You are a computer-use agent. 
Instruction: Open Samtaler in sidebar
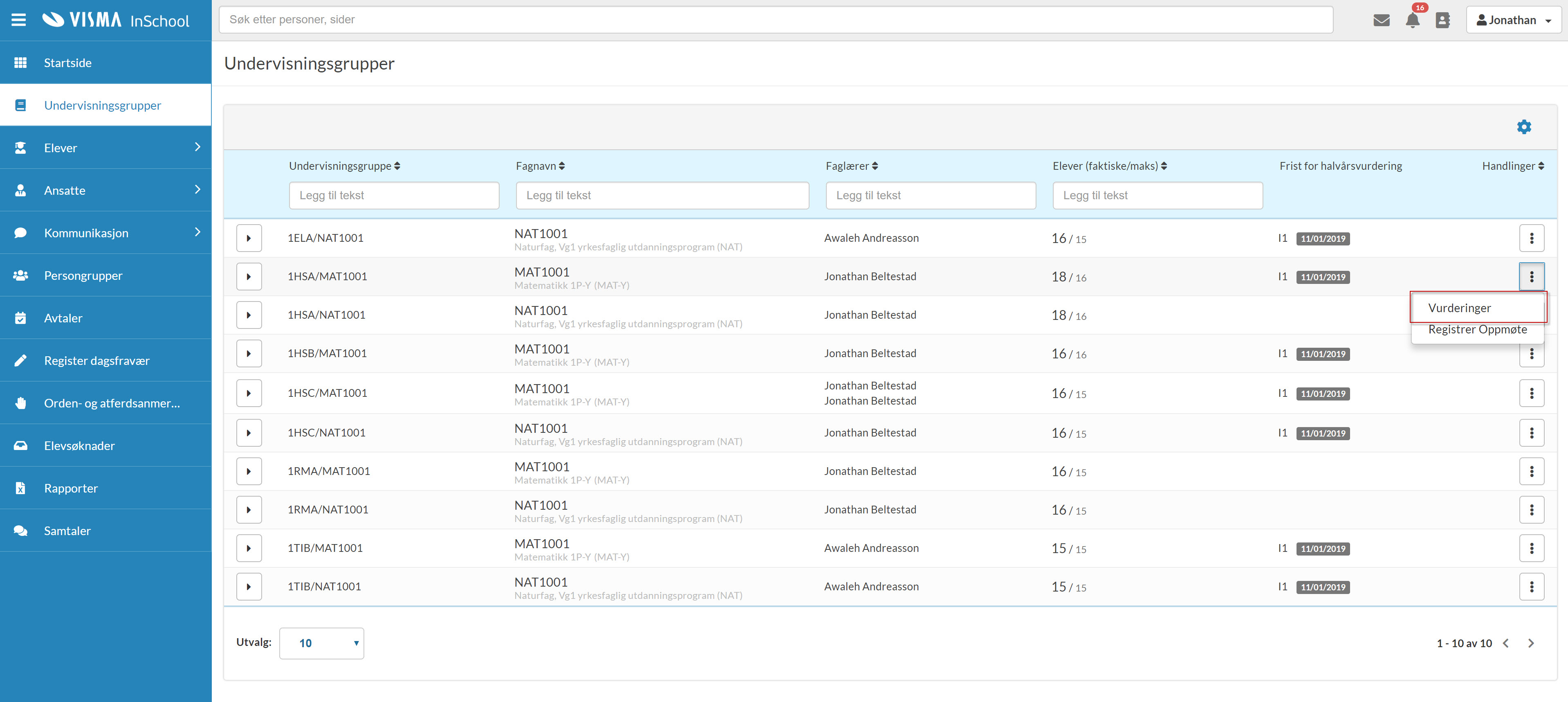(x=105, y=531)
